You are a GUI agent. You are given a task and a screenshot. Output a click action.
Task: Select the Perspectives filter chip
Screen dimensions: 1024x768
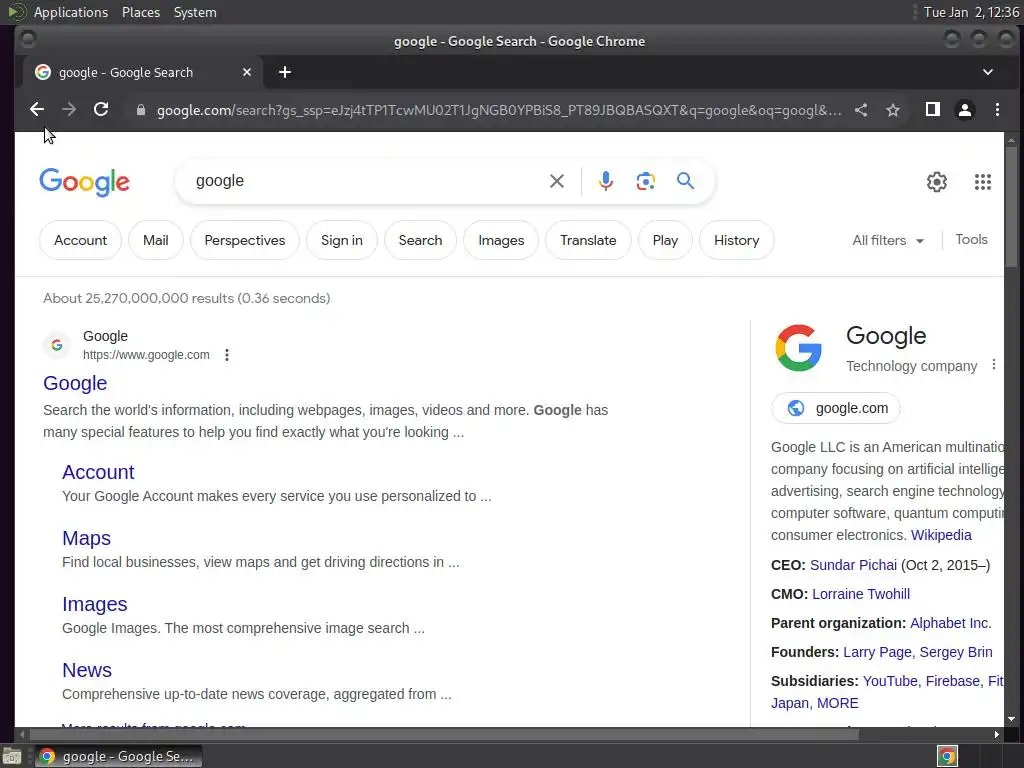click(245, 240)
